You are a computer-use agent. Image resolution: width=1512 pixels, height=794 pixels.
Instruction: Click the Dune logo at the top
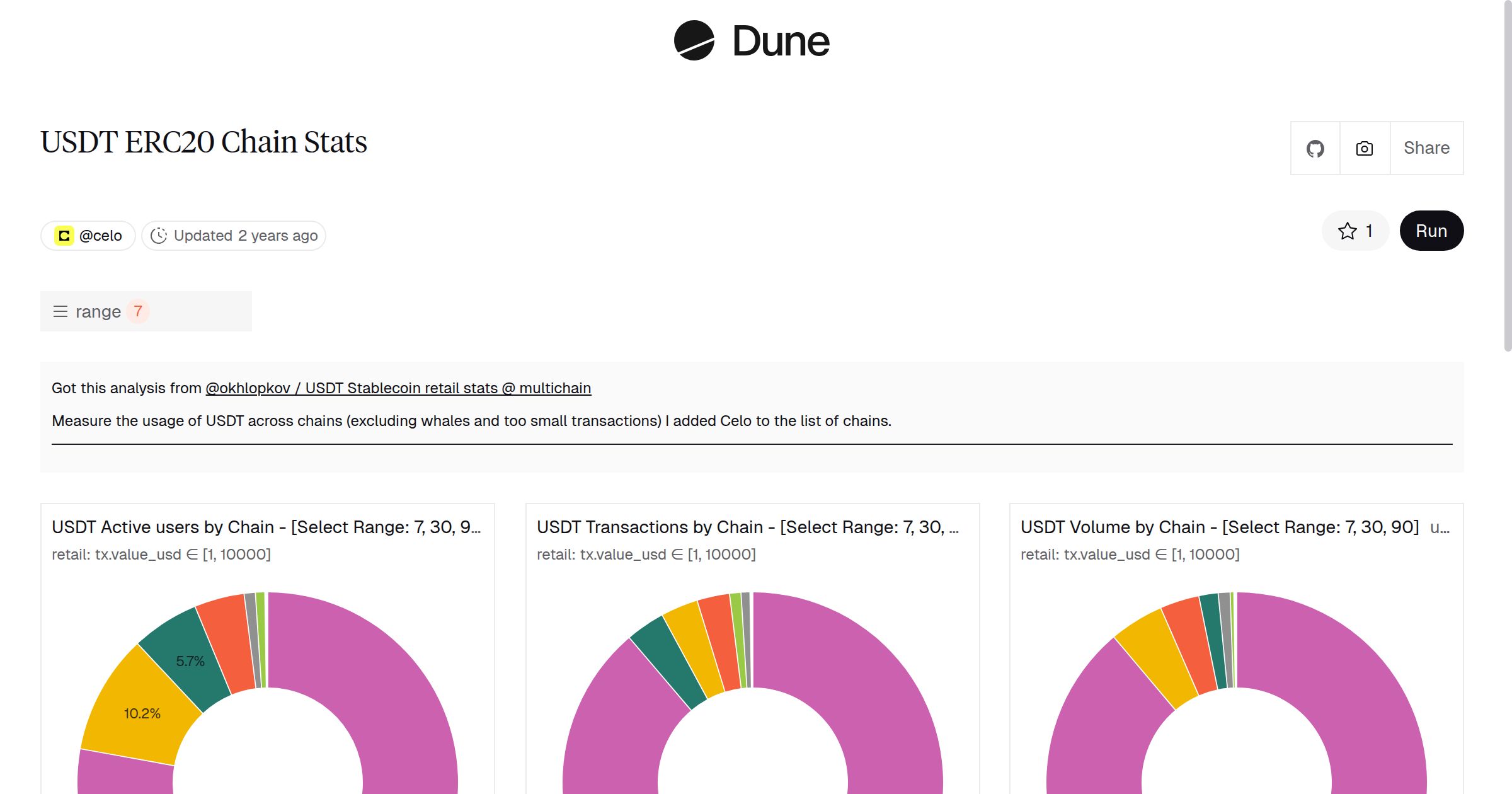tap(752, 40)
